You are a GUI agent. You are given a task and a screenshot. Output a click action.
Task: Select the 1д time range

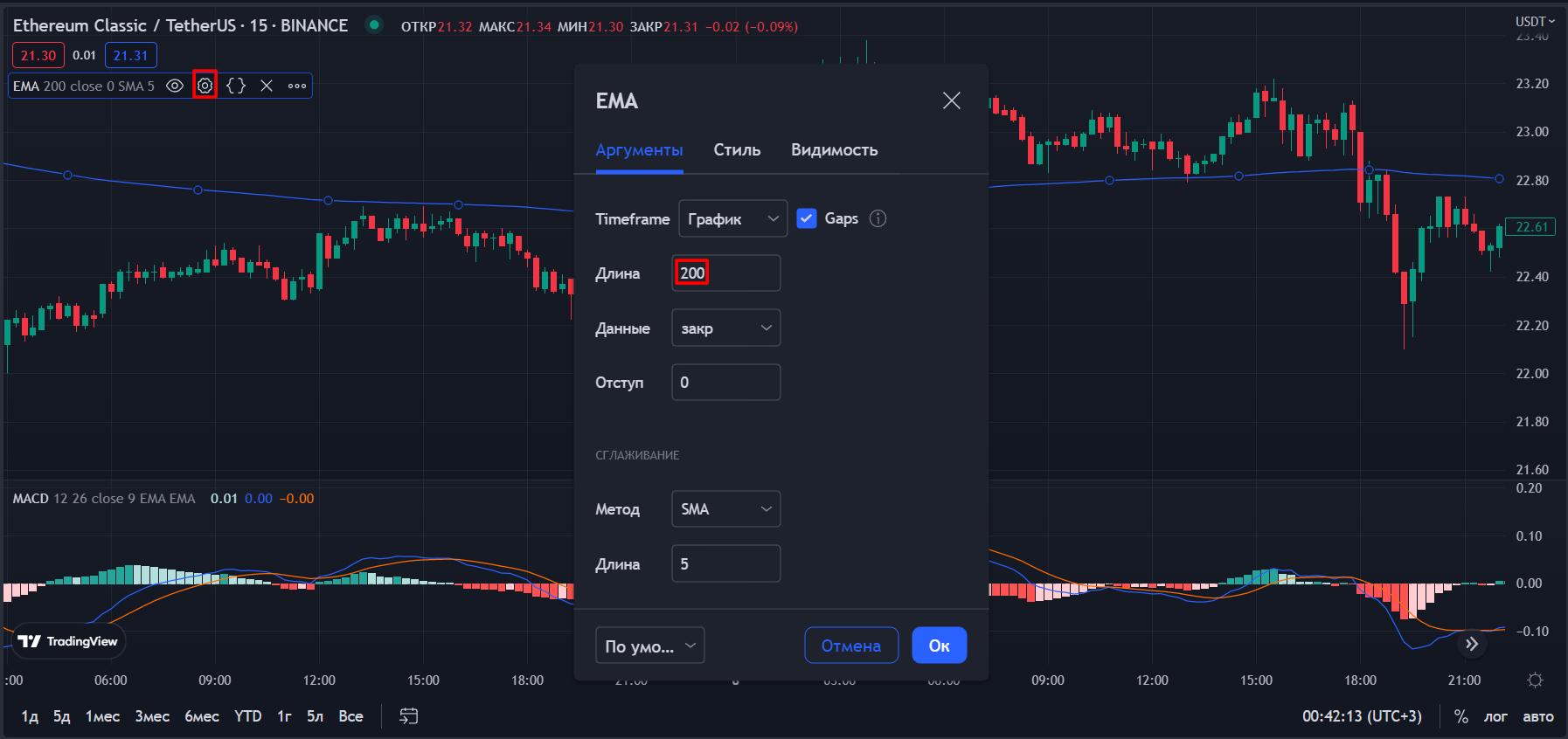pyautogui.click(x=30, y=716)
